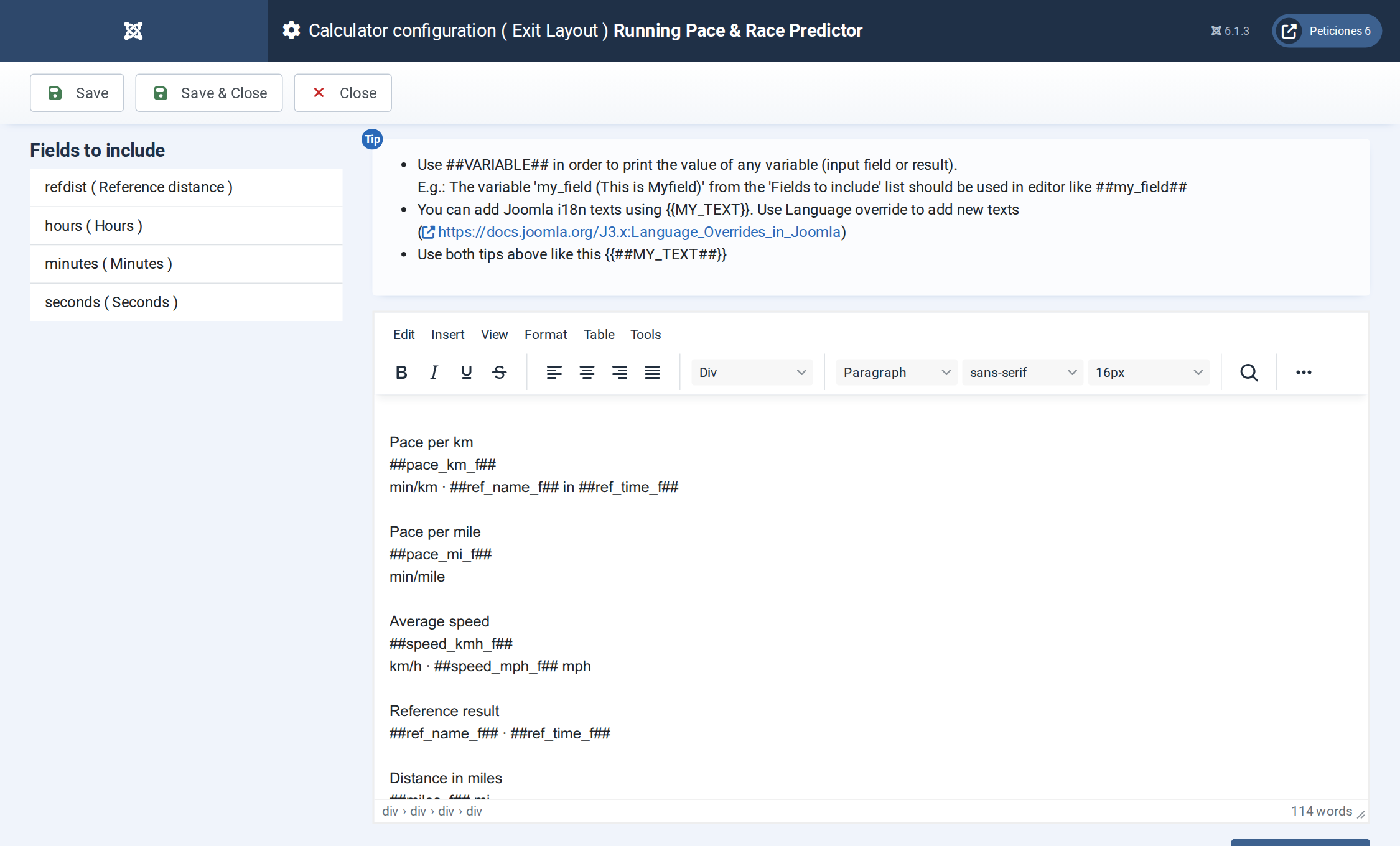Screen dimensions: 1400x846
Task: Click the 'Average speed' line in editor
Action: (x=439, y=621)
